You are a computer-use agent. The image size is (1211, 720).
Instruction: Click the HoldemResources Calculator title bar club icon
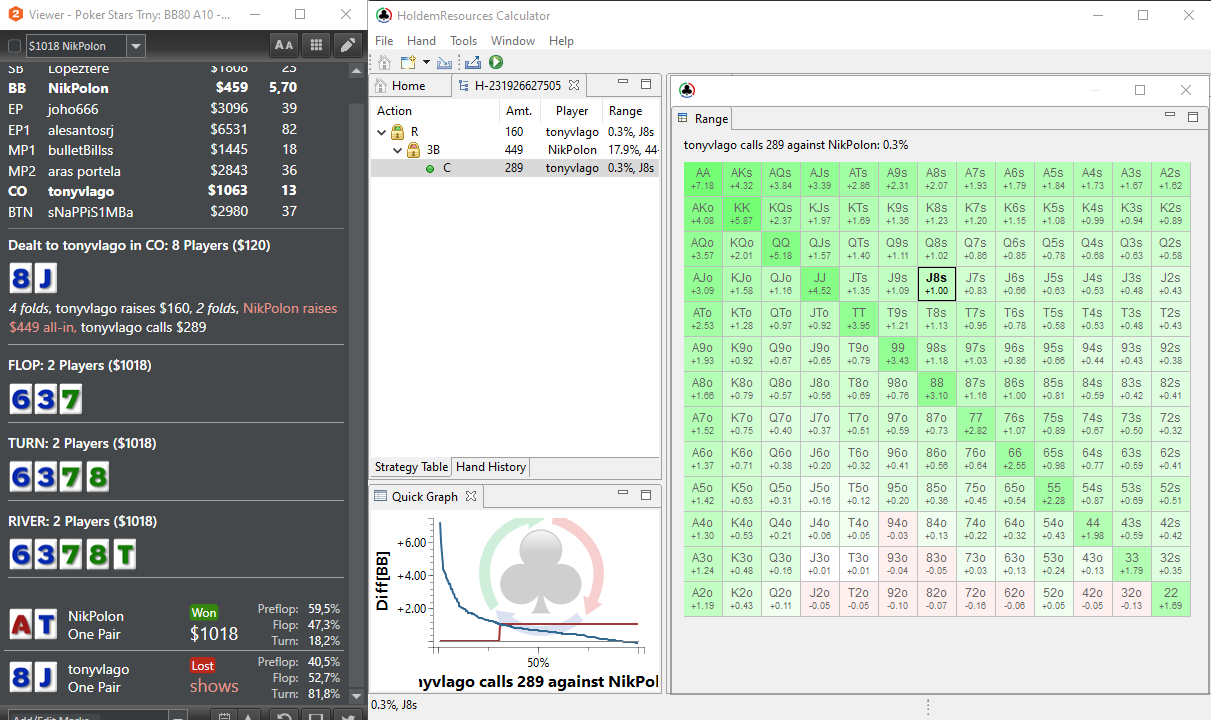[x=384, y=15]
